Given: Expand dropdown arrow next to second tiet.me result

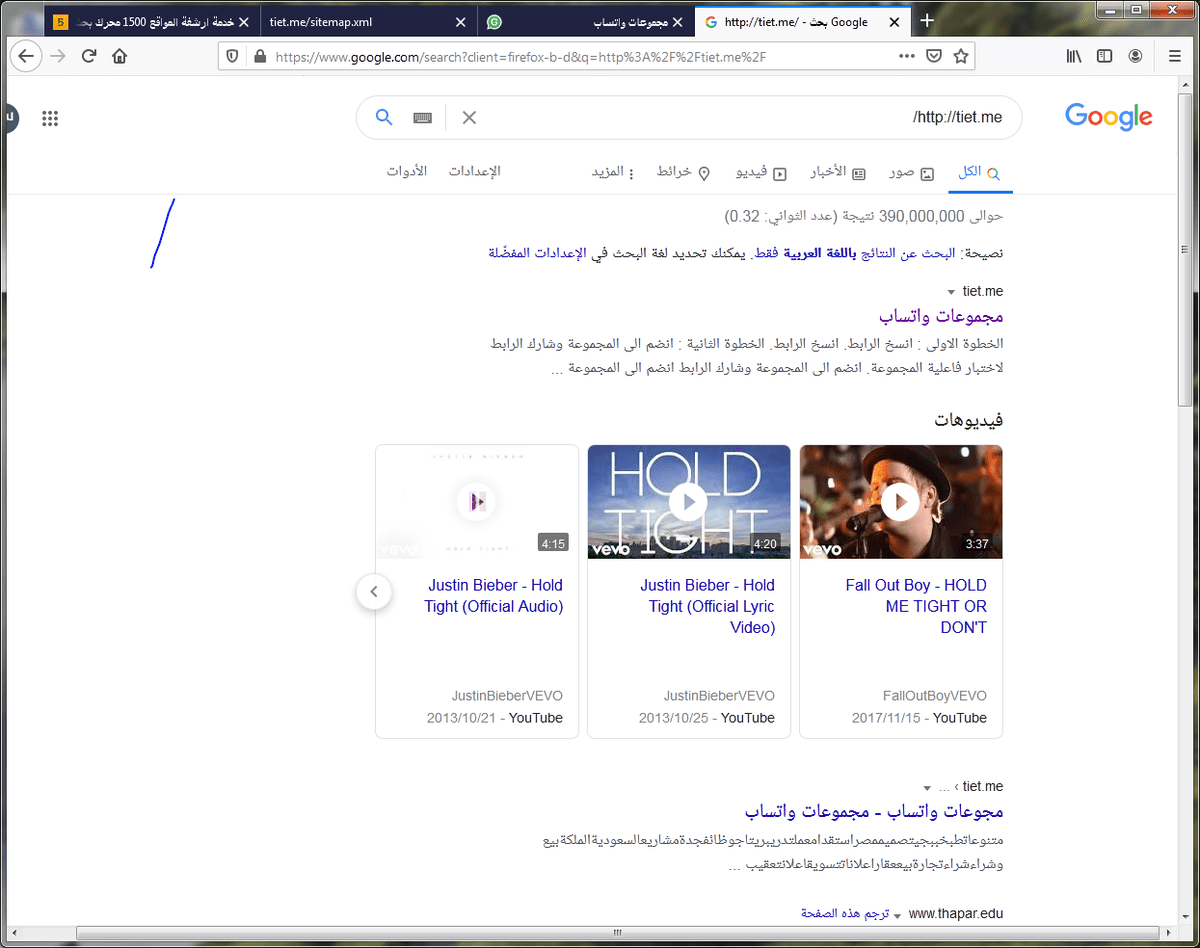Looking at the screenshot, I should click(927, 788).
